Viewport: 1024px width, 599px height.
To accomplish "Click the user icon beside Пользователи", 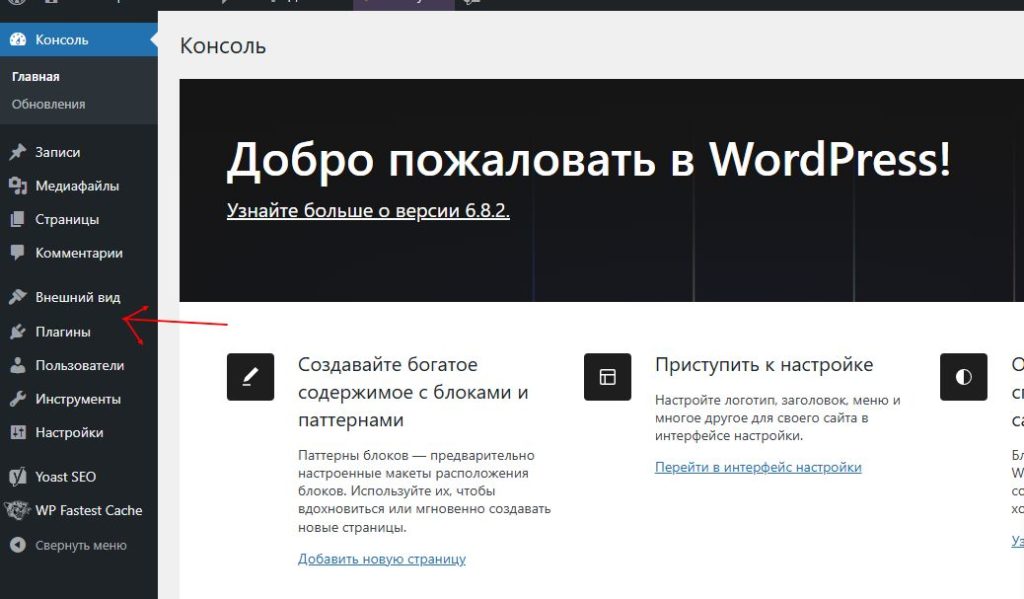I will point(18,365).
